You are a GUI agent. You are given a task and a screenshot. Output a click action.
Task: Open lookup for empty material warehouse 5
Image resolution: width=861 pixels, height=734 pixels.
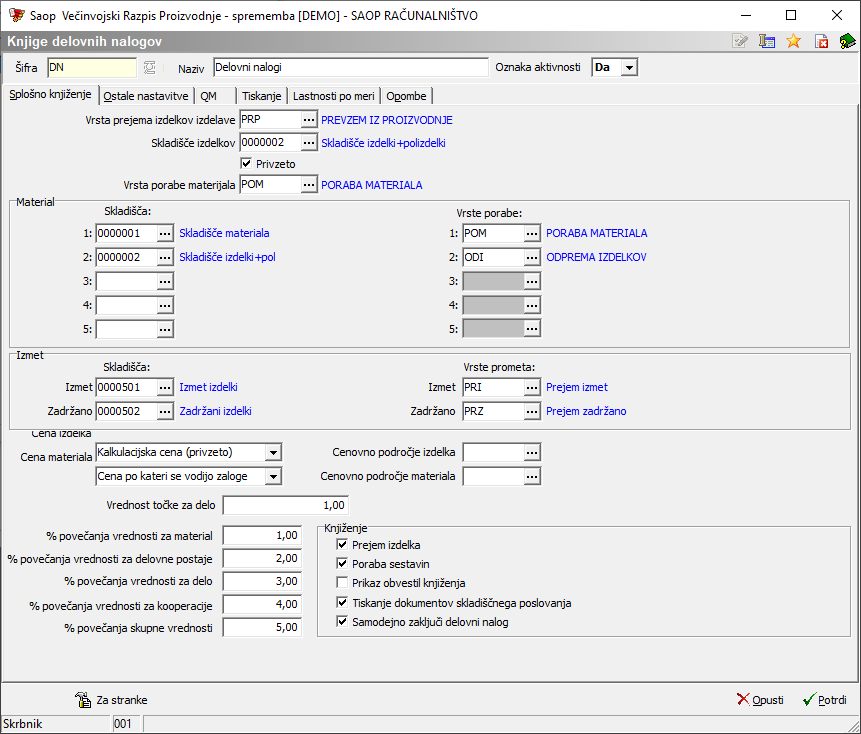[165, 329]
